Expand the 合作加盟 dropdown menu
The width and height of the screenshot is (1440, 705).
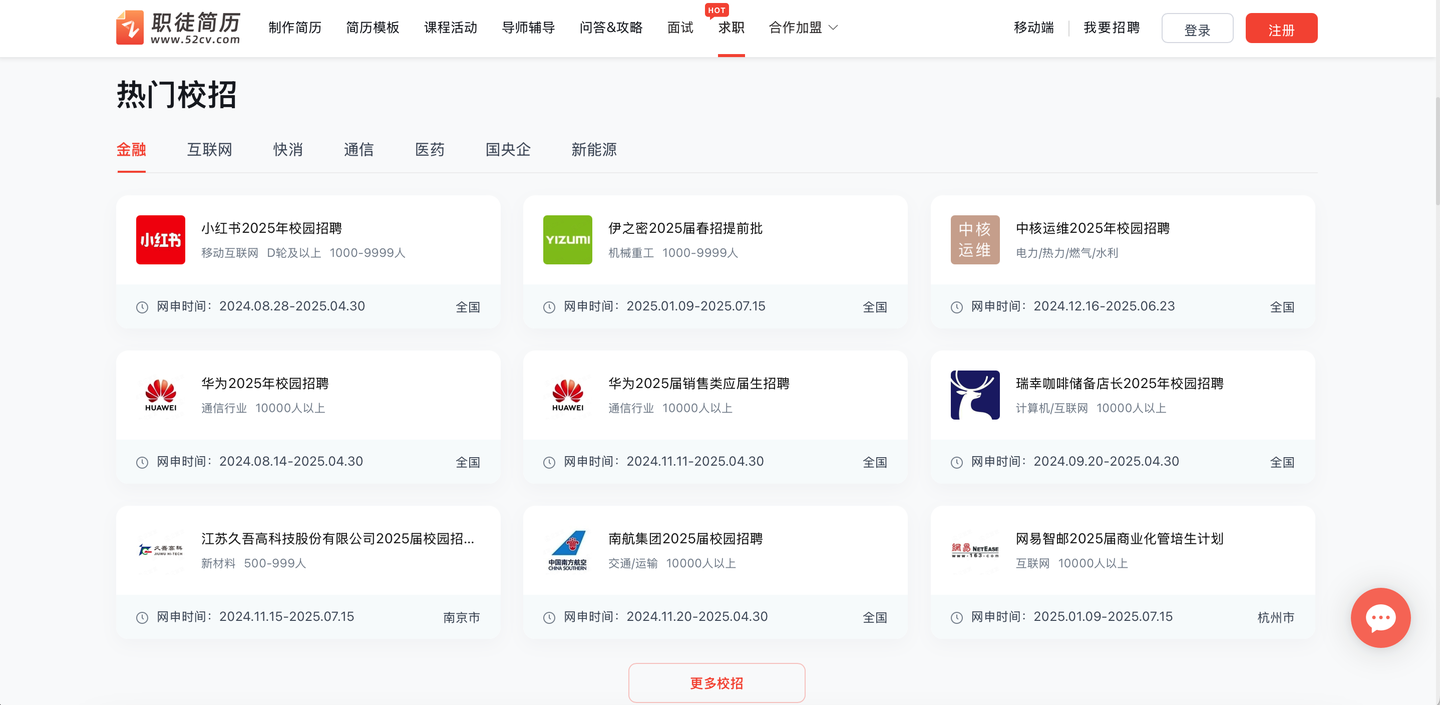tap(804, 28)
